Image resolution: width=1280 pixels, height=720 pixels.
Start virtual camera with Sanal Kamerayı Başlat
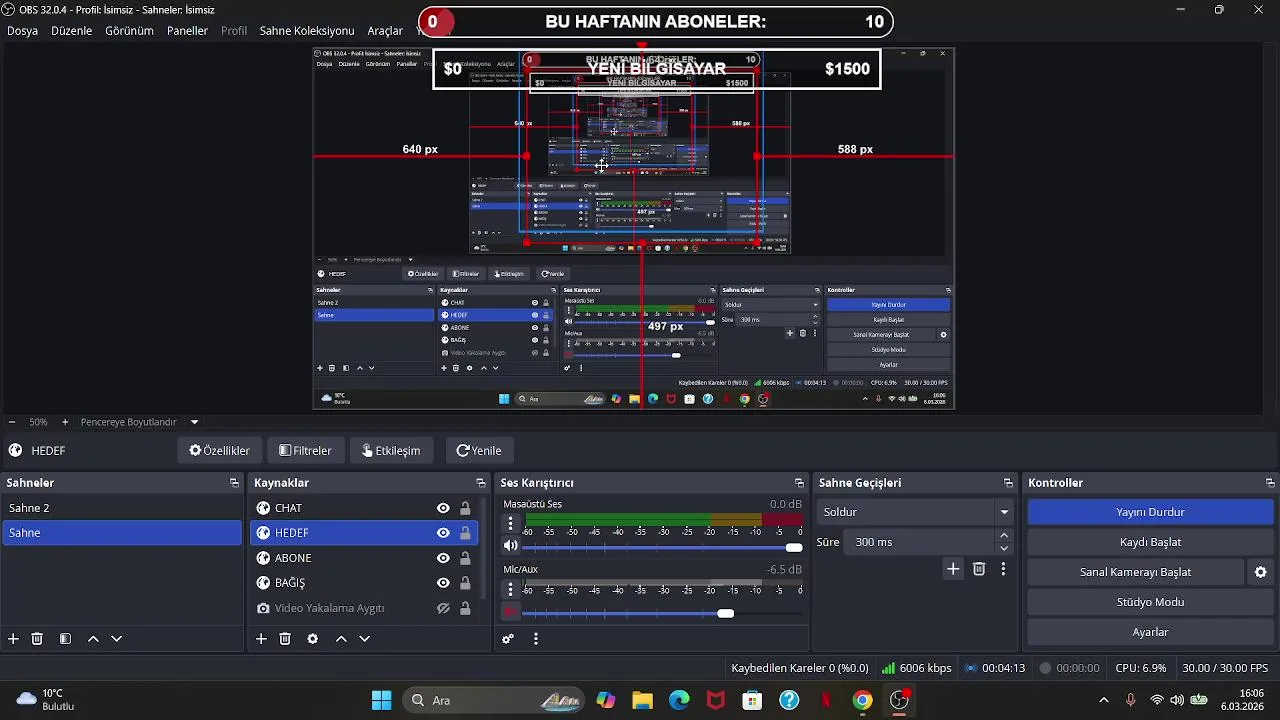[1135, 572]
